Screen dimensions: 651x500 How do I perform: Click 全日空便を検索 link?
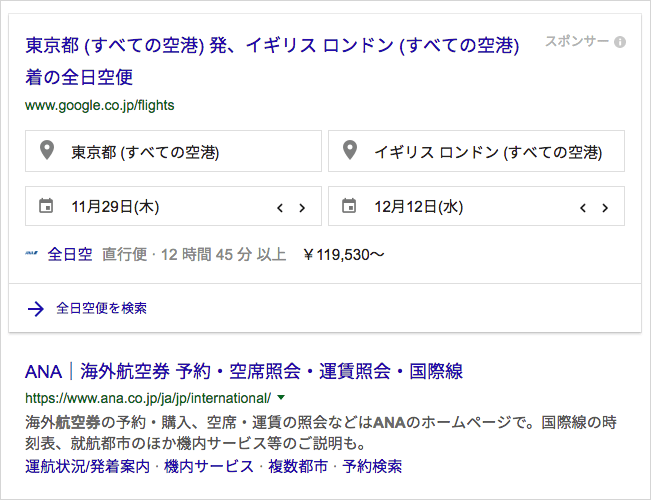tap(101, 308)
